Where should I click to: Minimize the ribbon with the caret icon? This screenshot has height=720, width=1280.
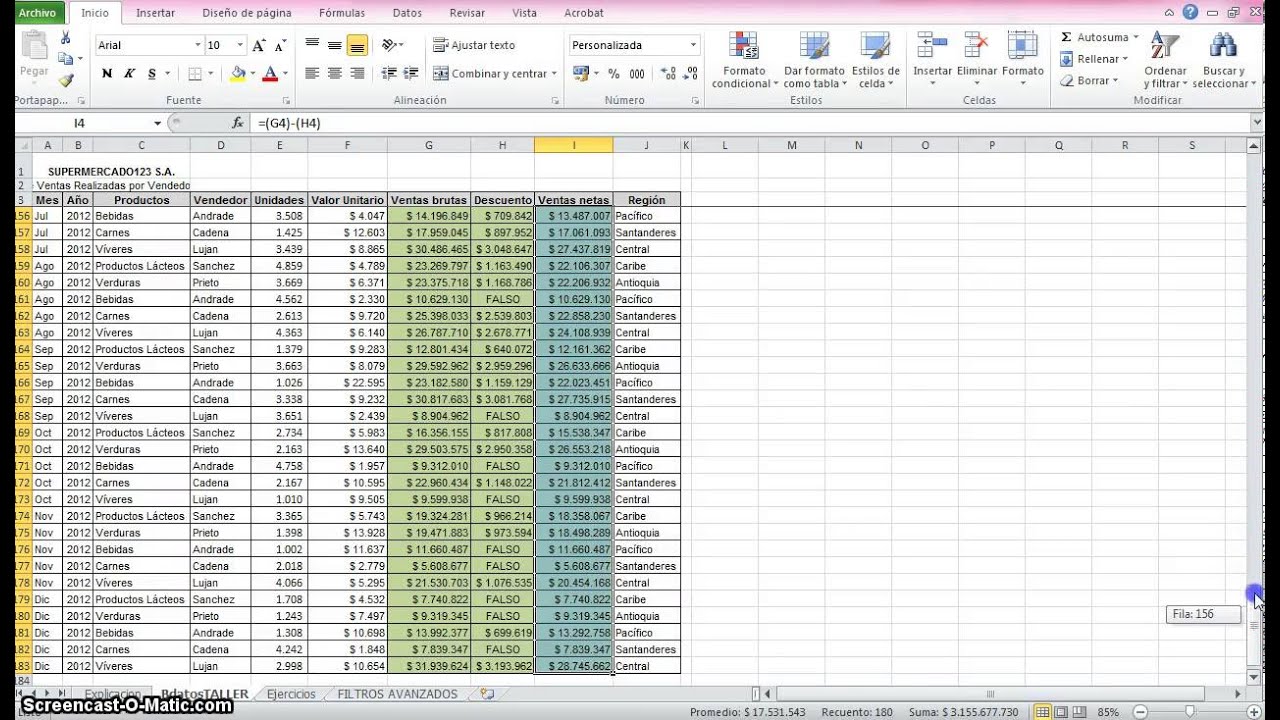coord(1170,12)
